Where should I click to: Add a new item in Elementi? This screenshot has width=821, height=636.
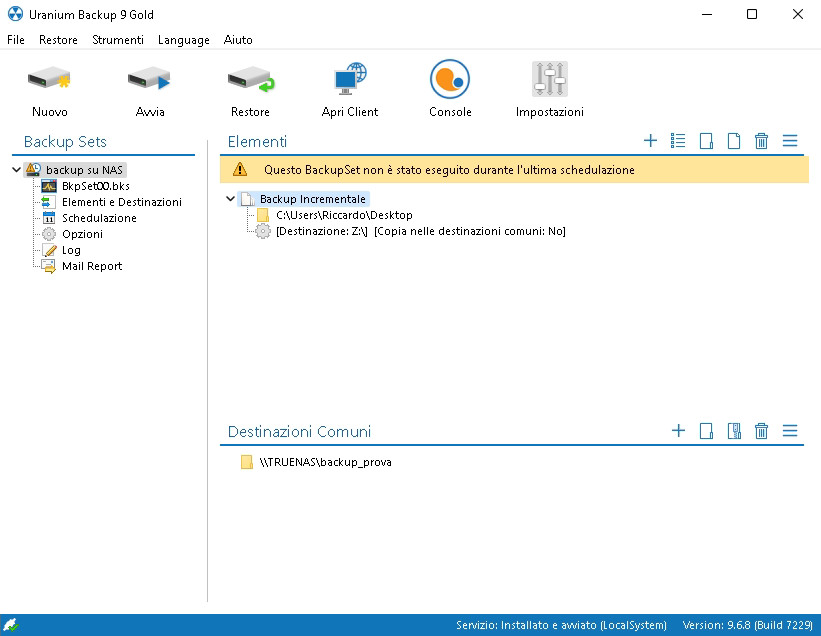(x=650, y=140)
